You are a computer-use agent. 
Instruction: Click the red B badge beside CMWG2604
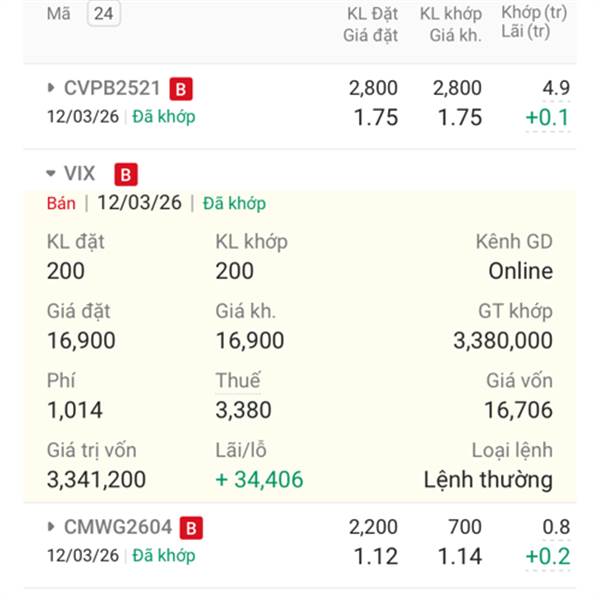pos(191,528)
